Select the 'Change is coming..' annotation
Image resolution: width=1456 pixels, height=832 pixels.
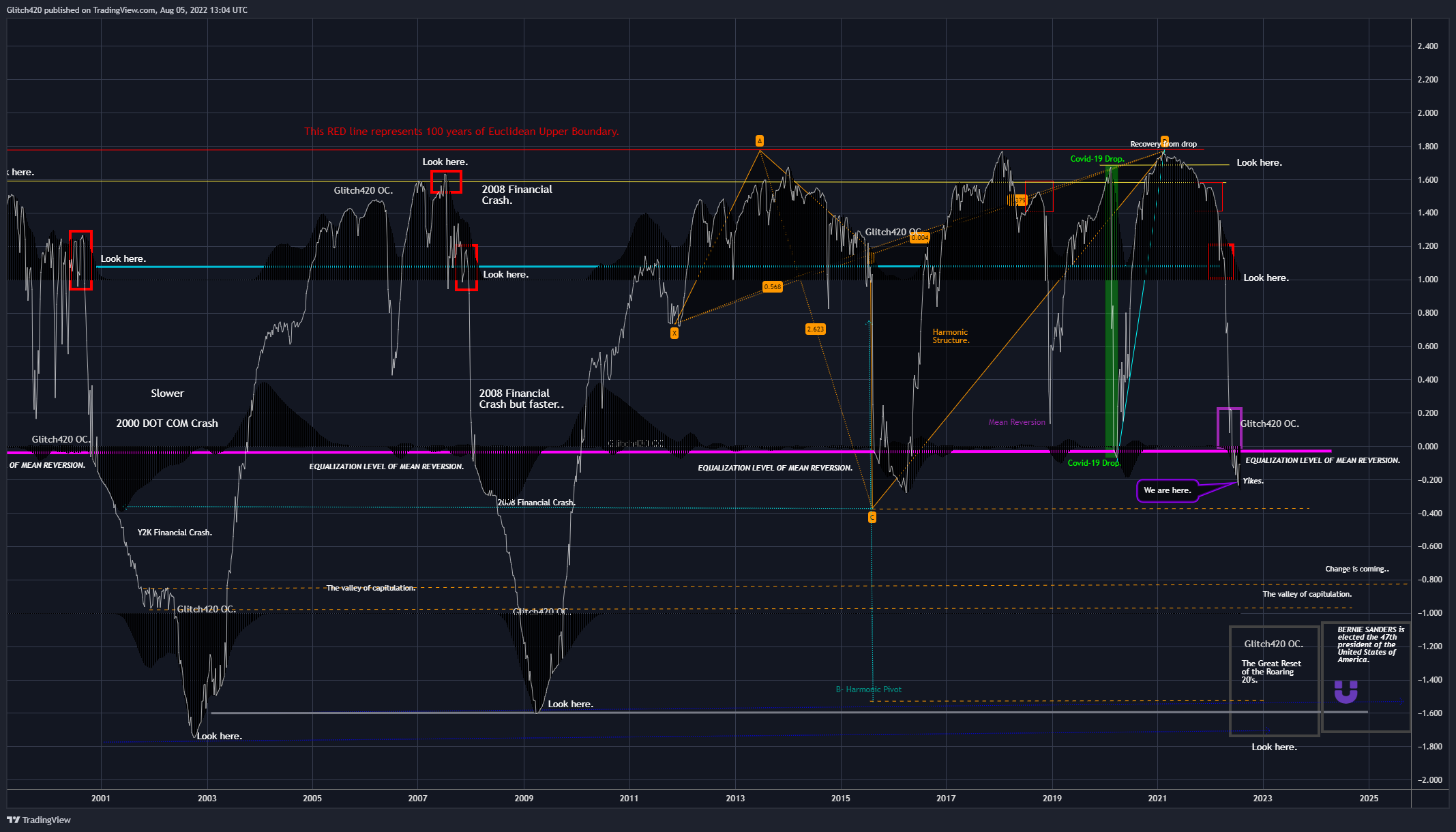1357,569
